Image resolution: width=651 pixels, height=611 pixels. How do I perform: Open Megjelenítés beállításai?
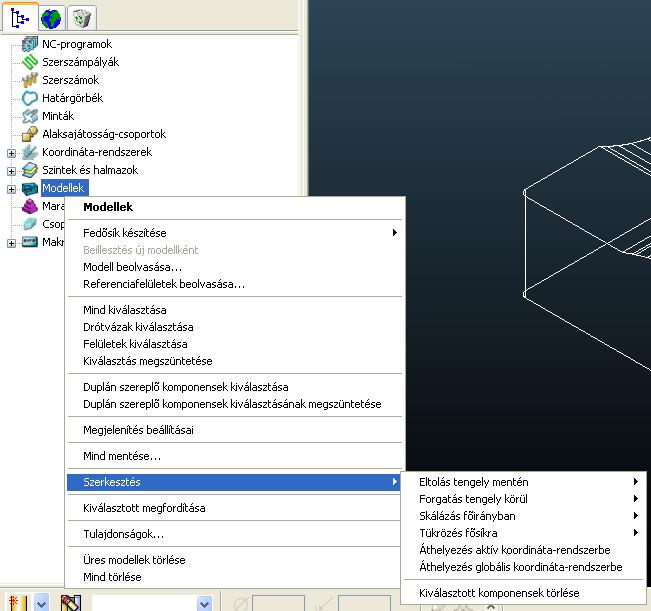point(235,430)
